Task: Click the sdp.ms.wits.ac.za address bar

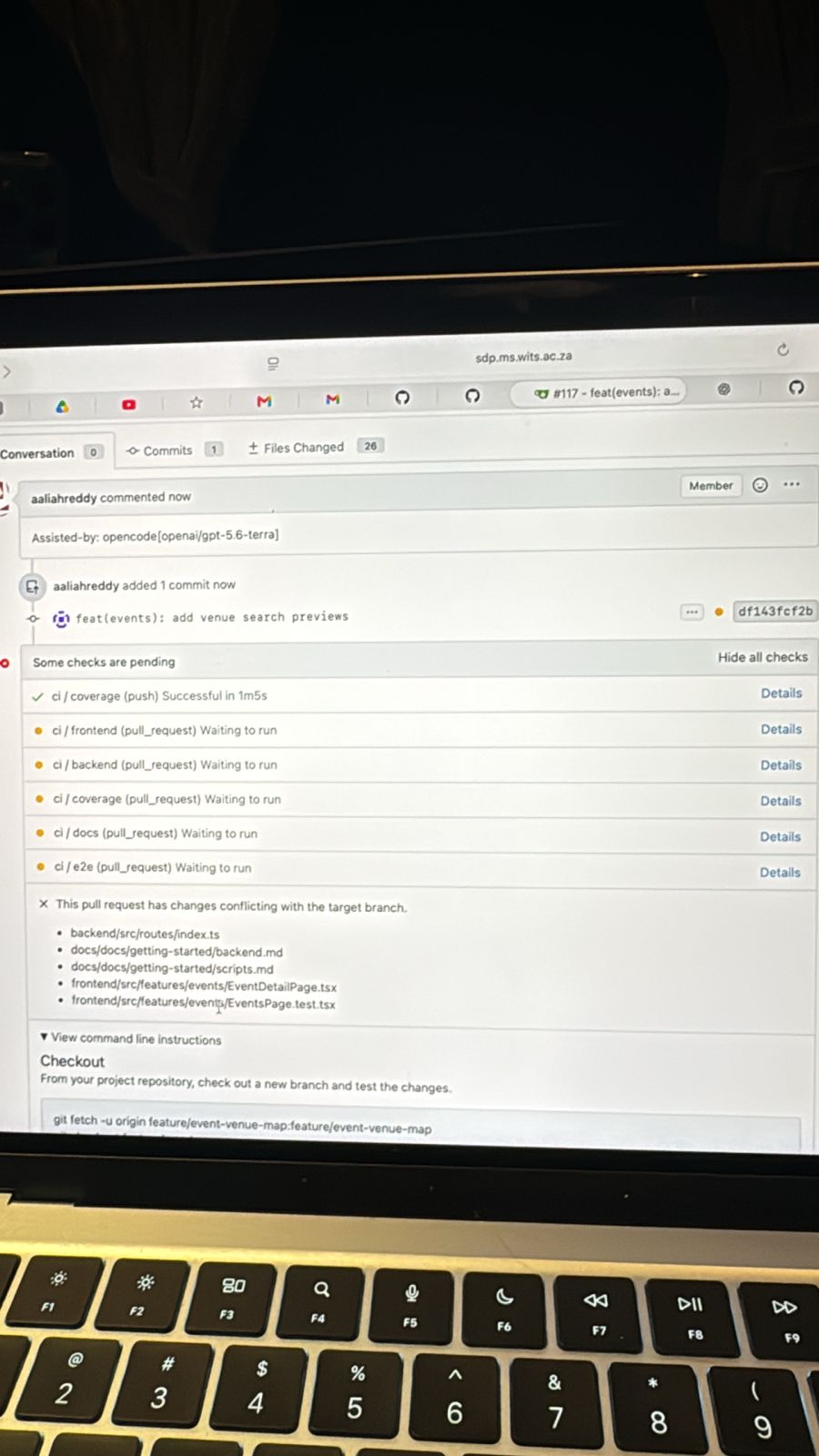Action: pyautogui.click(x=523, y=357)
